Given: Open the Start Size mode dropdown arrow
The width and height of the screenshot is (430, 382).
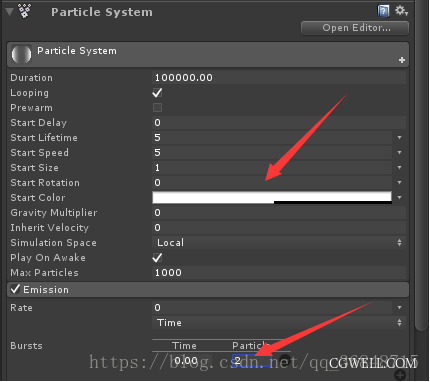Looking at the screenshot, I should pos(399,168).
